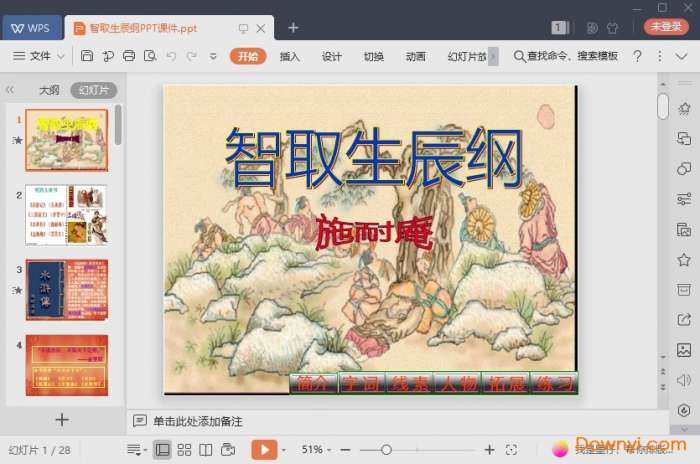Open the quick access customize dropdown
Screen dimensions: 700x464
213,56
